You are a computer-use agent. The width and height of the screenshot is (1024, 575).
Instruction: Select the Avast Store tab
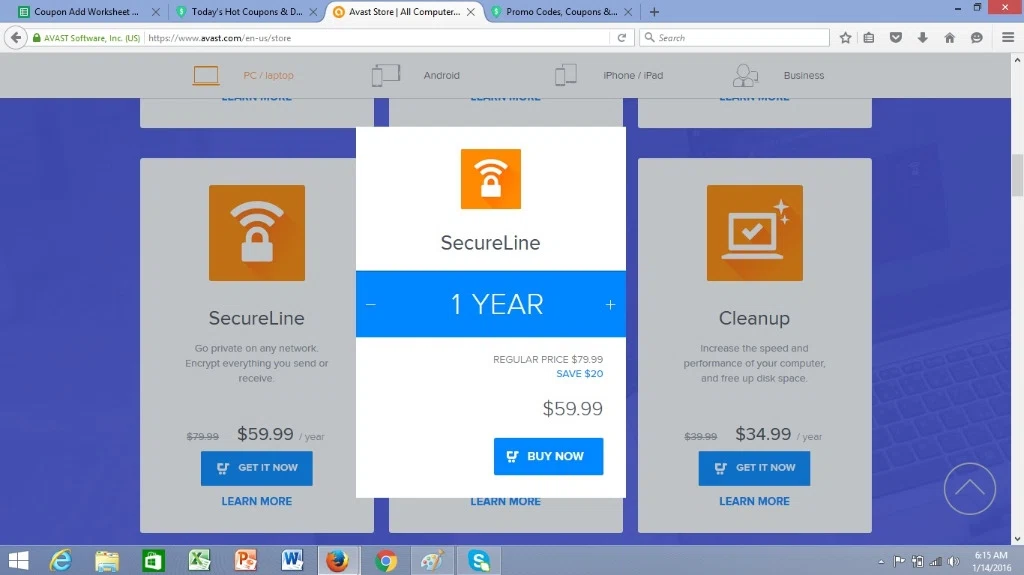click(404, 12)
